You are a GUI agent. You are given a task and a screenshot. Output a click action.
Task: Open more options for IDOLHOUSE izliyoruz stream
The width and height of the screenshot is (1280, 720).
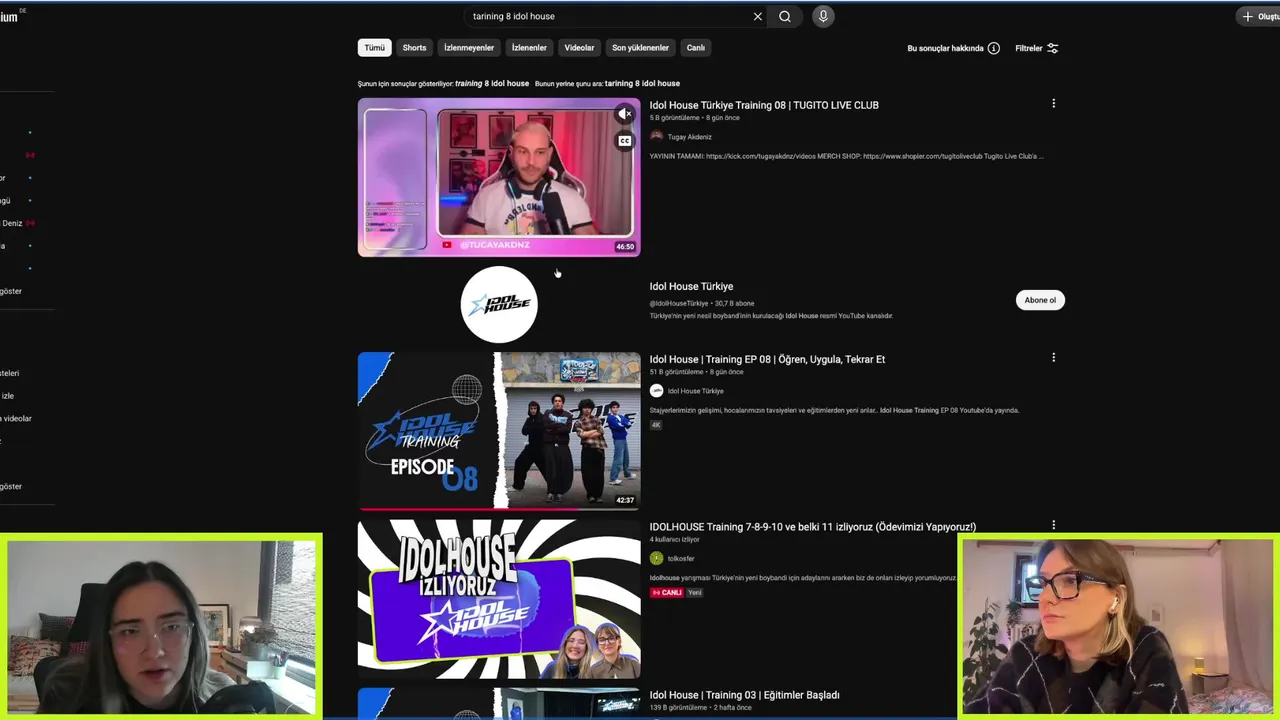coord(1053,525)
